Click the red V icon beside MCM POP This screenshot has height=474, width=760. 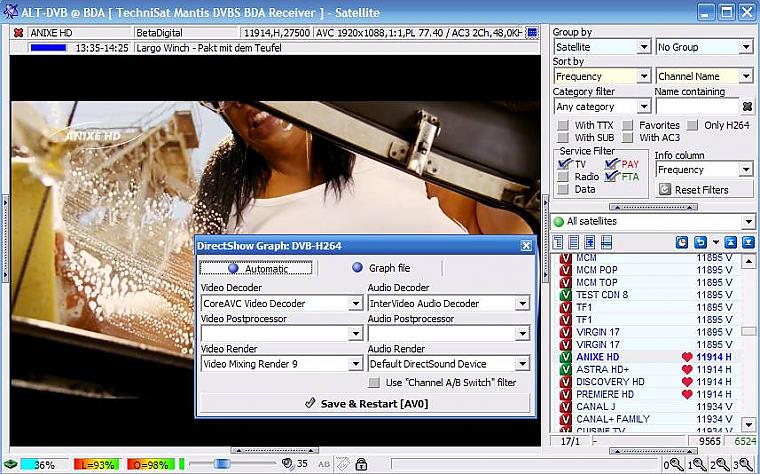click(566, 270)
